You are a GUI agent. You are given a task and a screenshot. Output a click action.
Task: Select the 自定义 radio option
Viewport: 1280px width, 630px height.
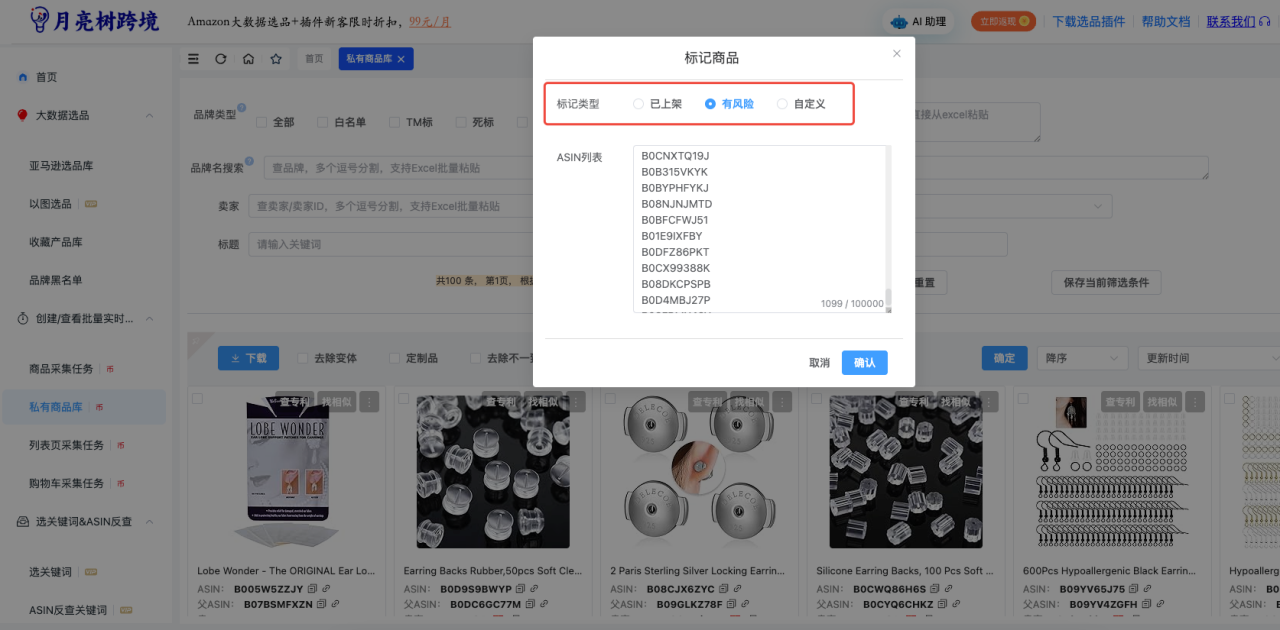pos(783,104)
